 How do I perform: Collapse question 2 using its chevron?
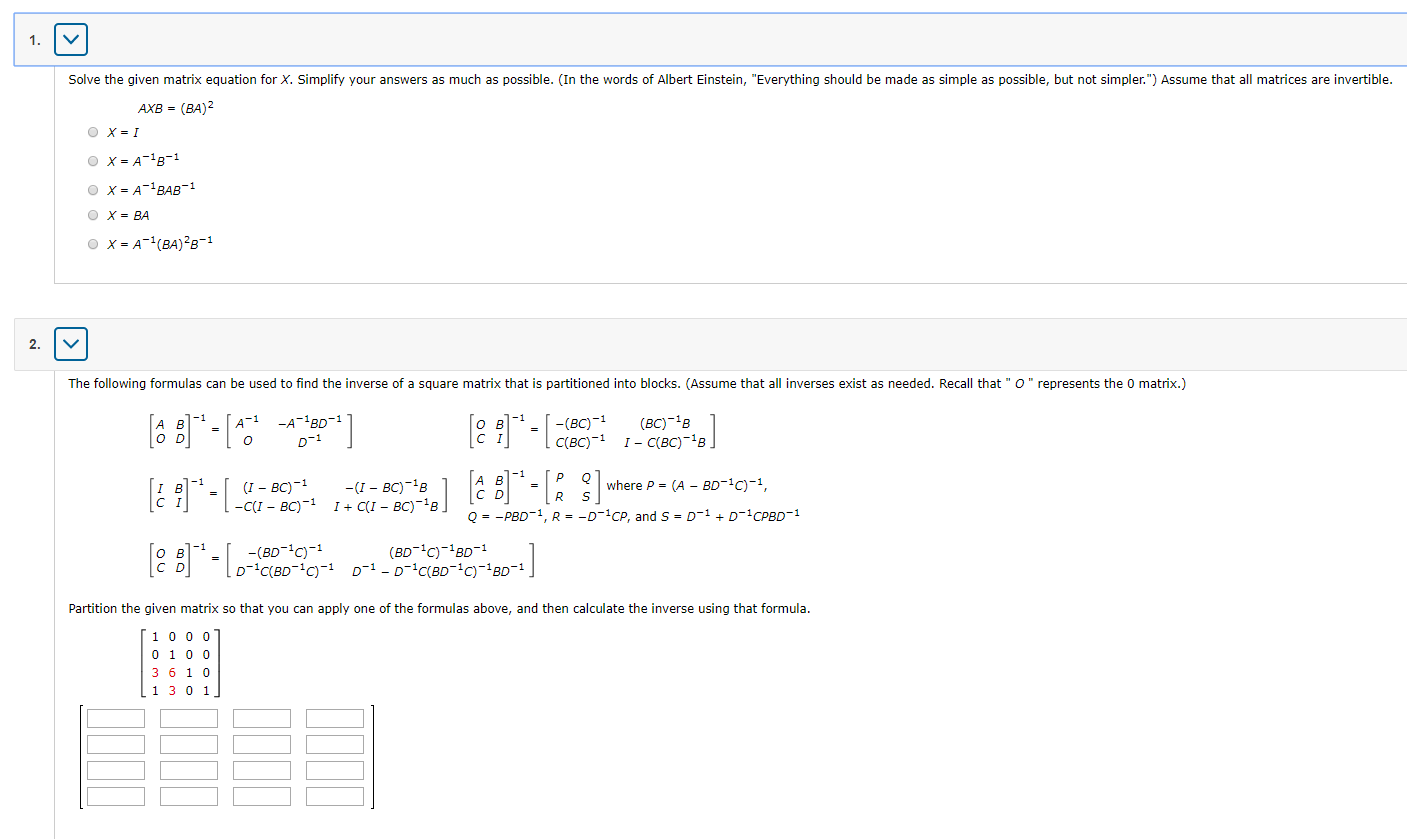coord(69,343)
